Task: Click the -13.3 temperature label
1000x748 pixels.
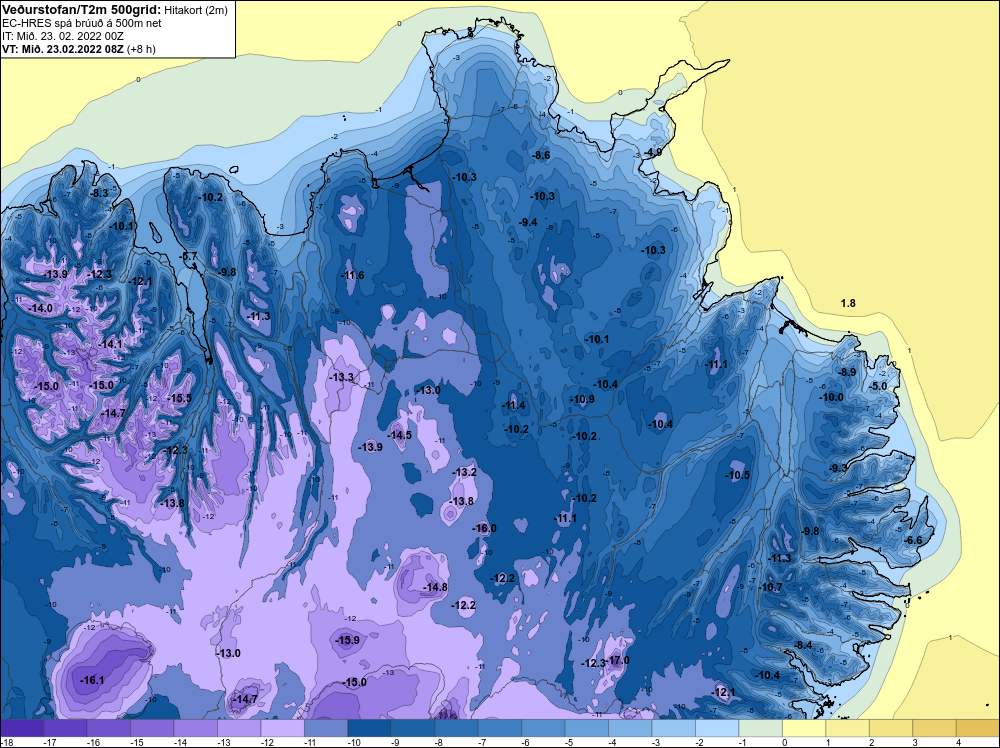Action: tap(341, 378)
